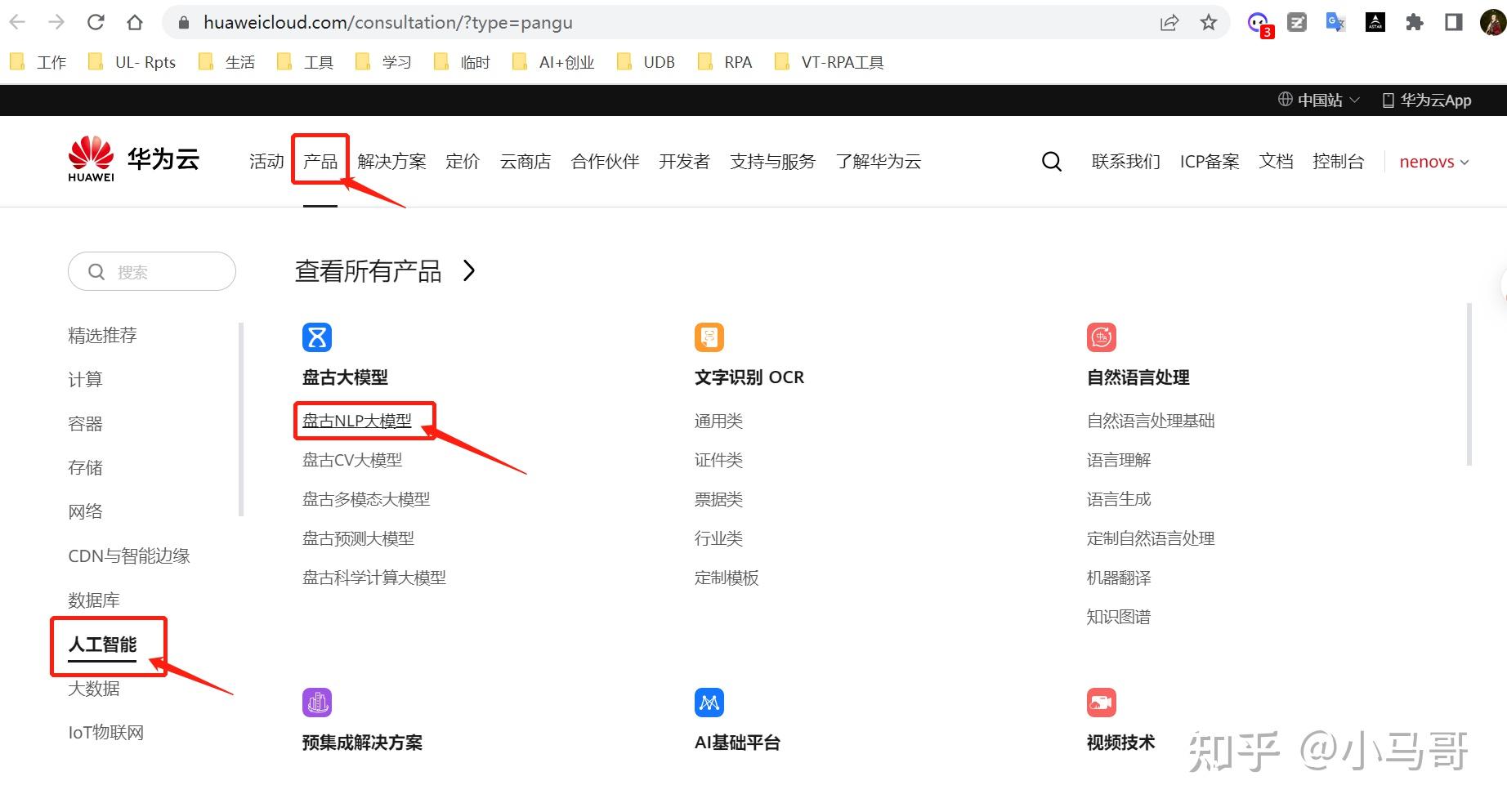The width and height of the screenshot is (1507, 812).
Task: Click the browser profile avatar
Action: pos(1487,22)
